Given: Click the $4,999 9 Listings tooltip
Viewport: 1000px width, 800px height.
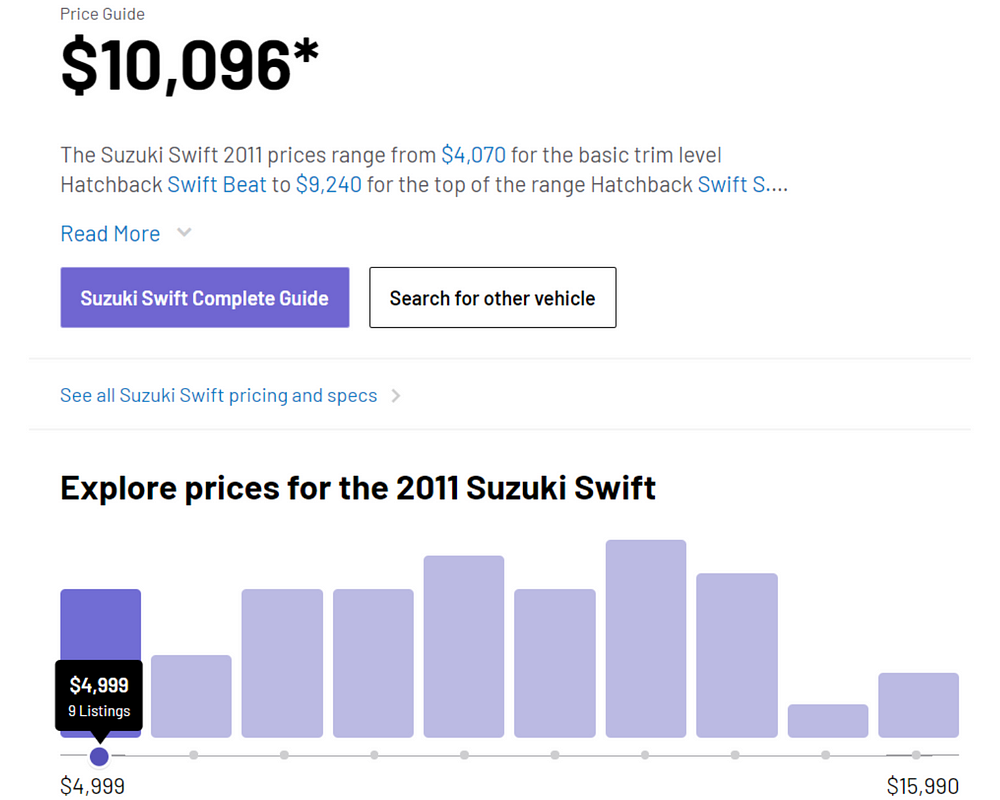Looking at the screenshot, I should click(x=99, y=696).
